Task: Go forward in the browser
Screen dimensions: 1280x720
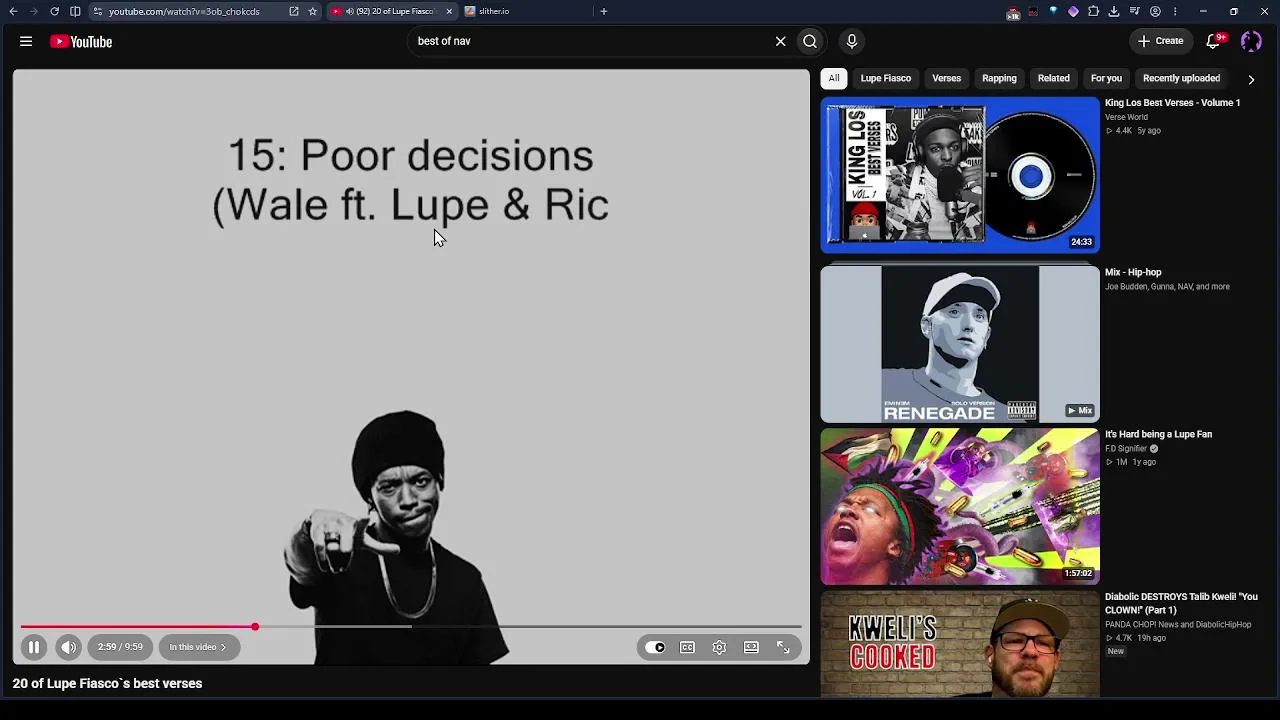Action: [33, 11]
